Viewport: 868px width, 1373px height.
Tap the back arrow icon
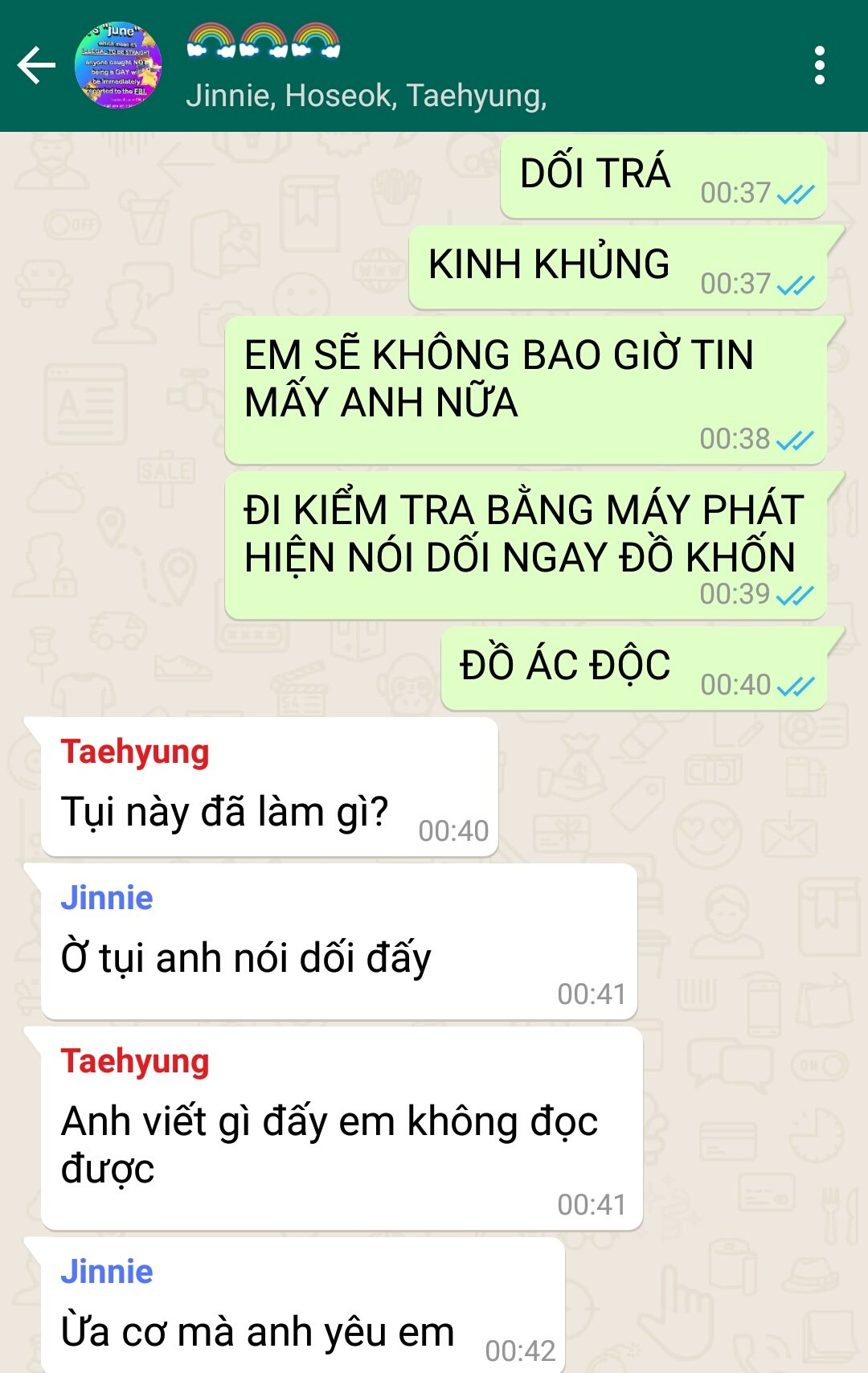pyautogui.click(x=36, y=65)
